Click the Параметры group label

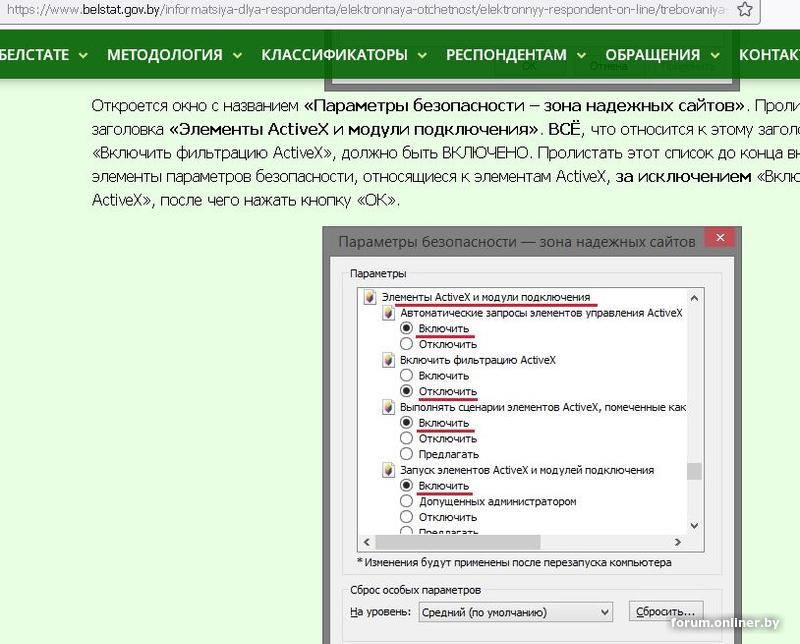click(x=378, y=274)
